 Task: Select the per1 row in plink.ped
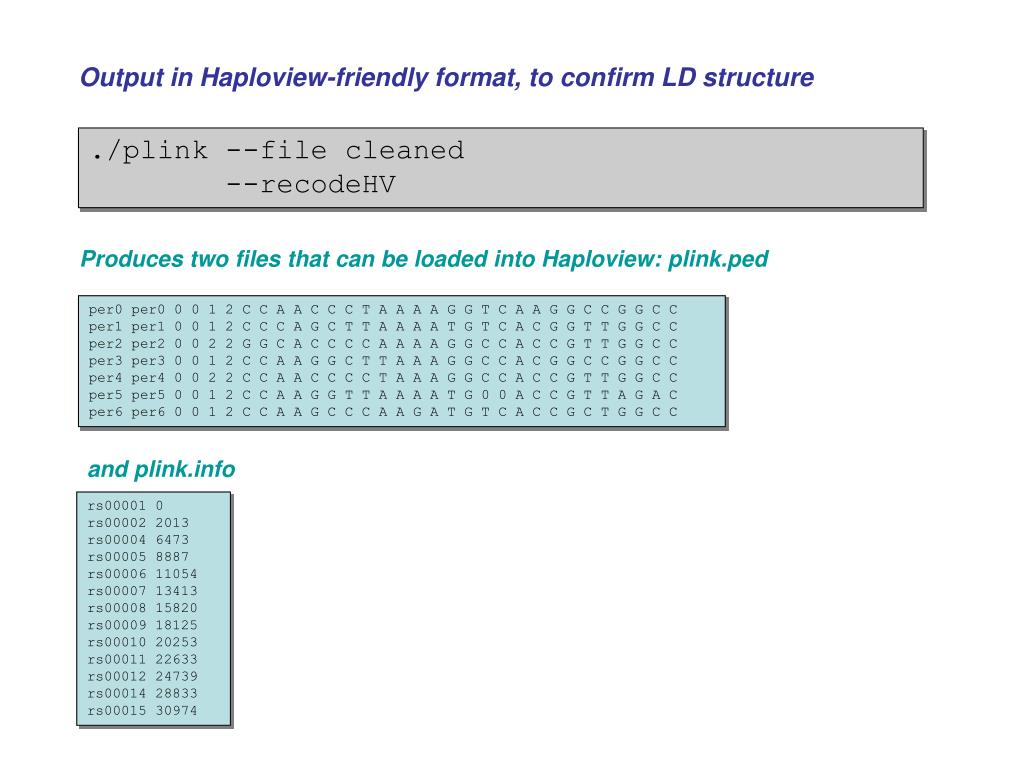tap(383, 327)
